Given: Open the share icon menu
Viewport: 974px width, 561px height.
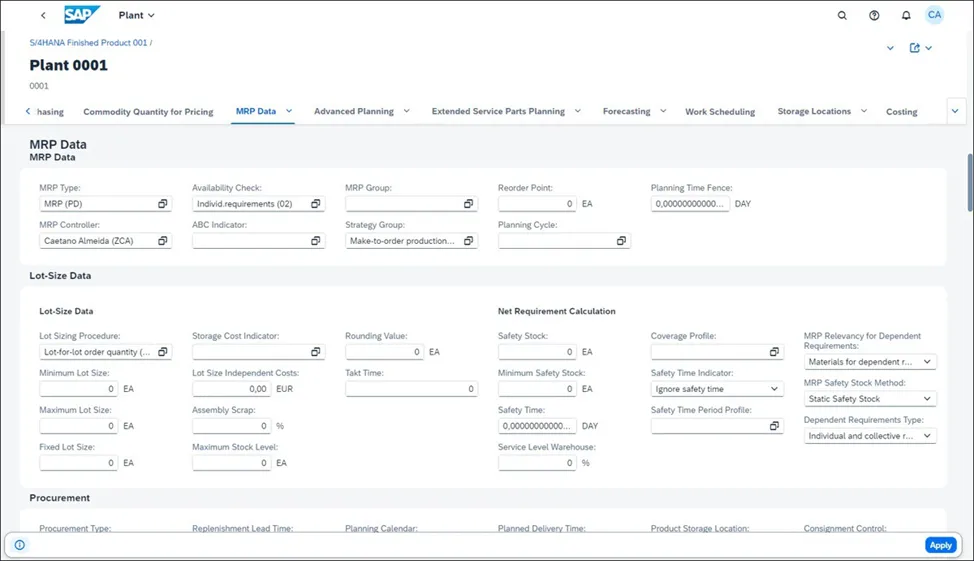Looking at the screenshot, I should pos(920,48).
